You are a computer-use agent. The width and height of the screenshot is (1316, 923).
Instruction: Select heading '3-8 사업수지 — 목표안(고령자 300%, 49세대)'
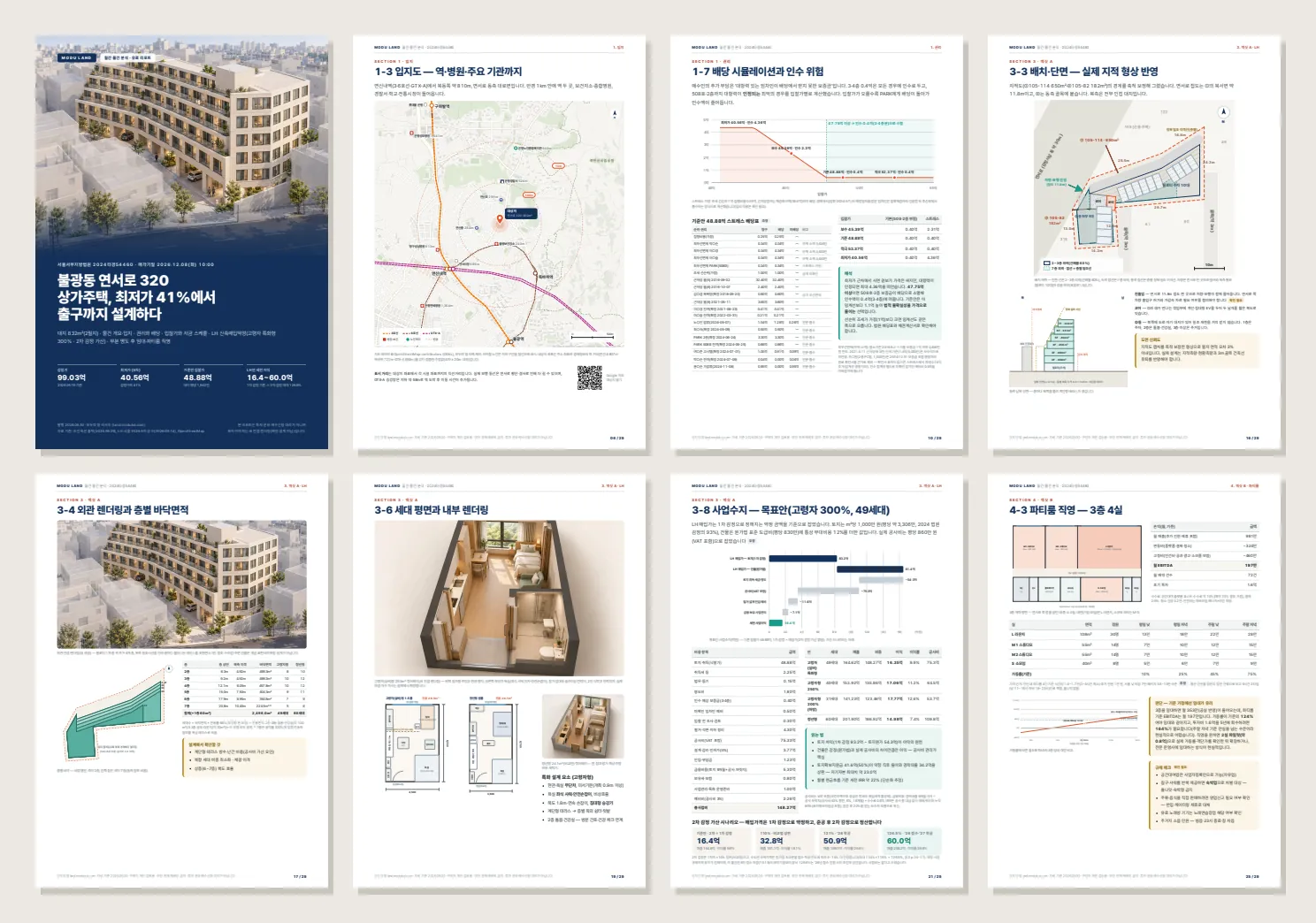pyautogui.click(x=791, y=510)
